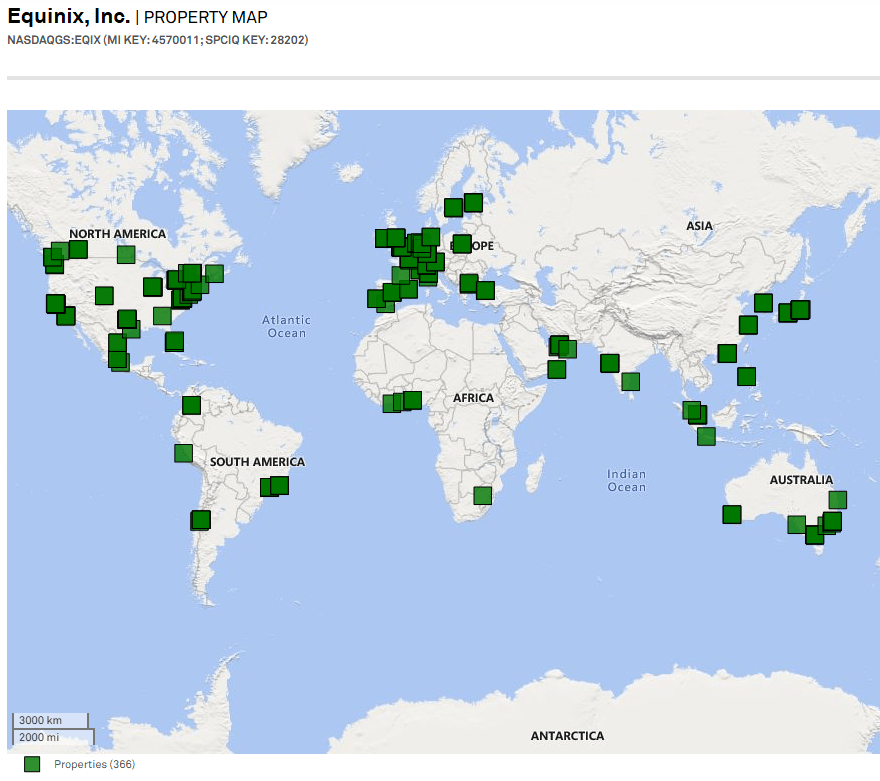880x781 pixels.
Task: Select the marker in southern India
Action: (630, 381)
